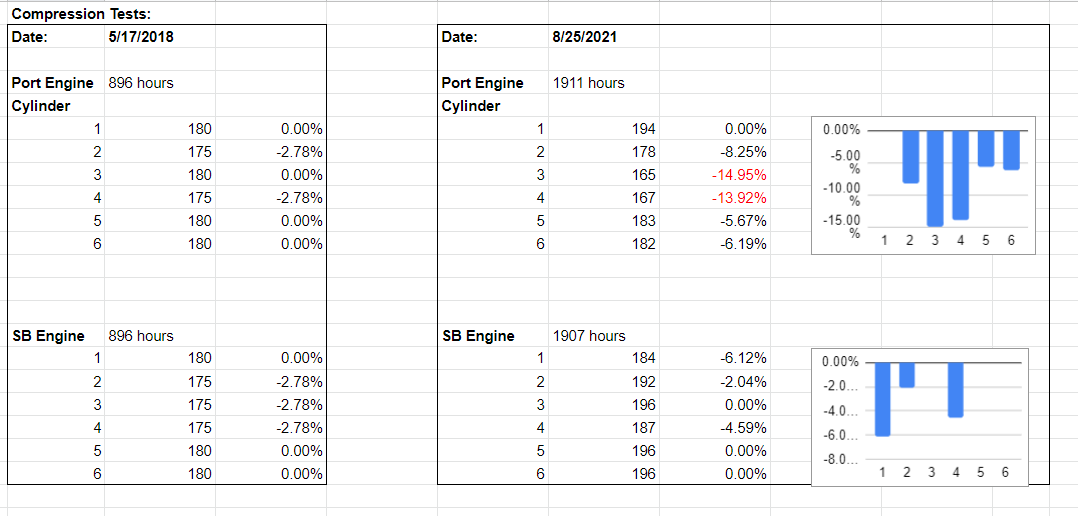Screen dimensions: 1078x516
Task: Select the cell with value 187
Action: click(x=644, y=428)
